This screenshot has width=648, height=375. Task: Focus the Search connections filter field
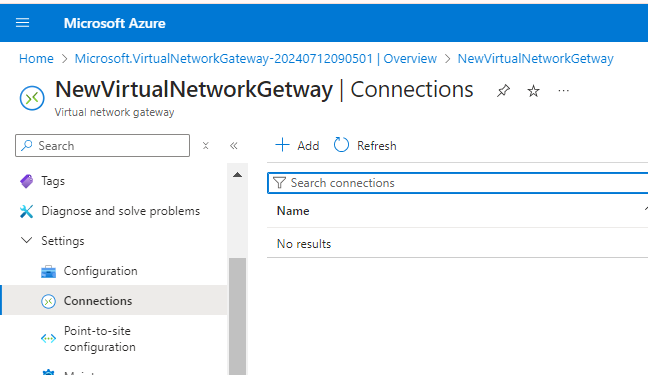pyautogui.click(x=457, y=183)
